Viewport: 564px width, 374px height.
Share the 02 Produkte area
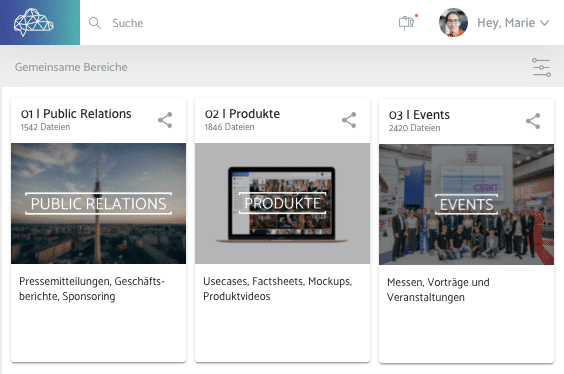click(349, 120)
